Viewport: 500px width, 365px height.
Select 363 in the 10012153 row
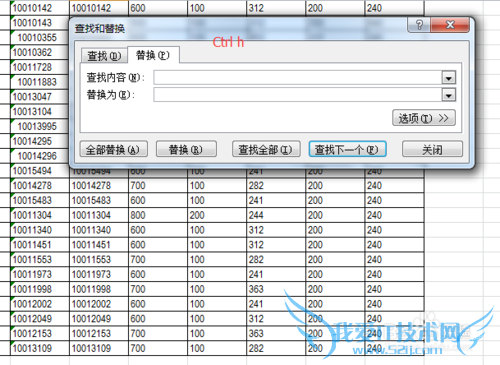pos(276,333)
